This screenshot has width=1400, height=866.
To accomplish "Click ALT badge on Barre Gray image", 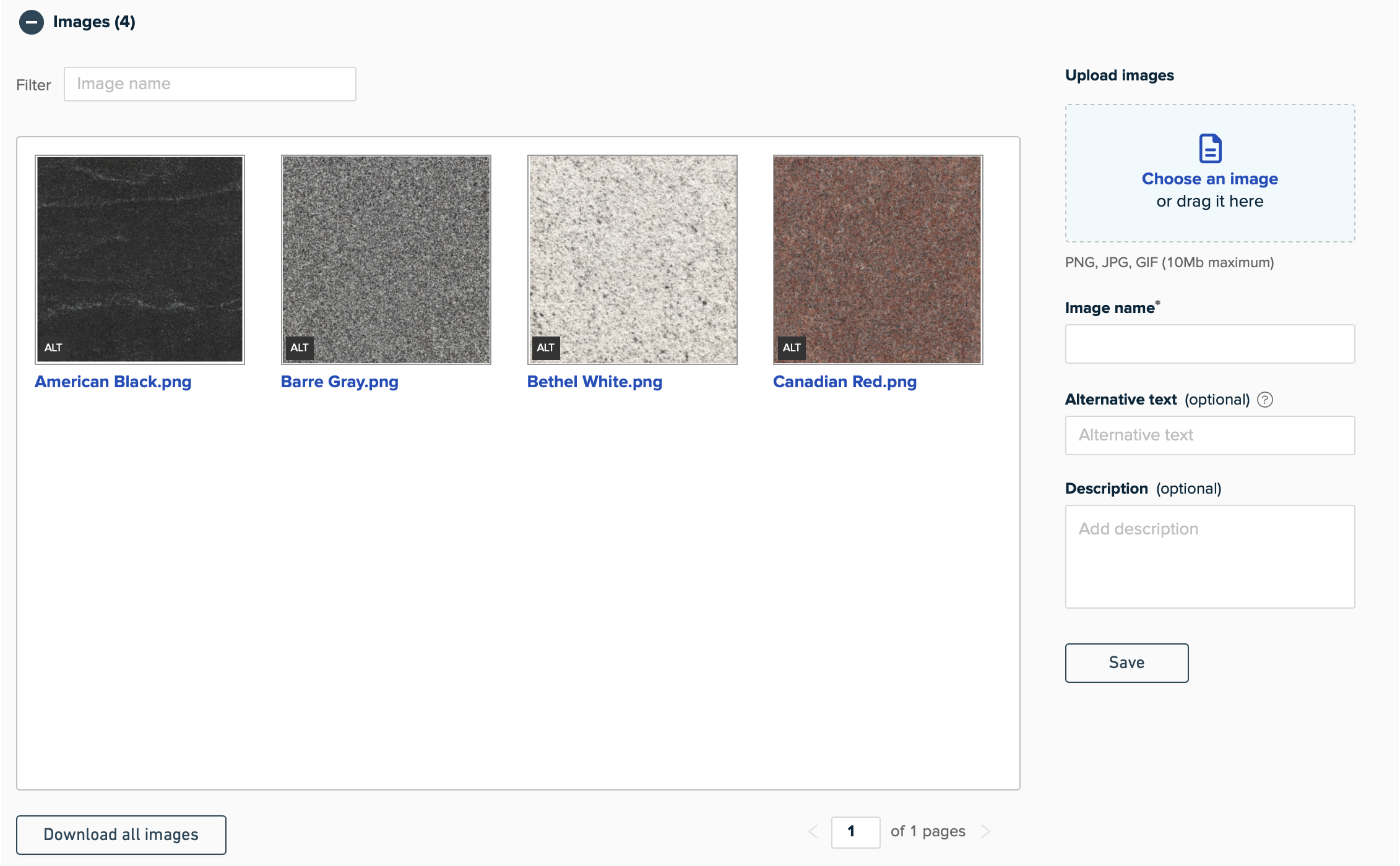I will click(x=300, y=348).
